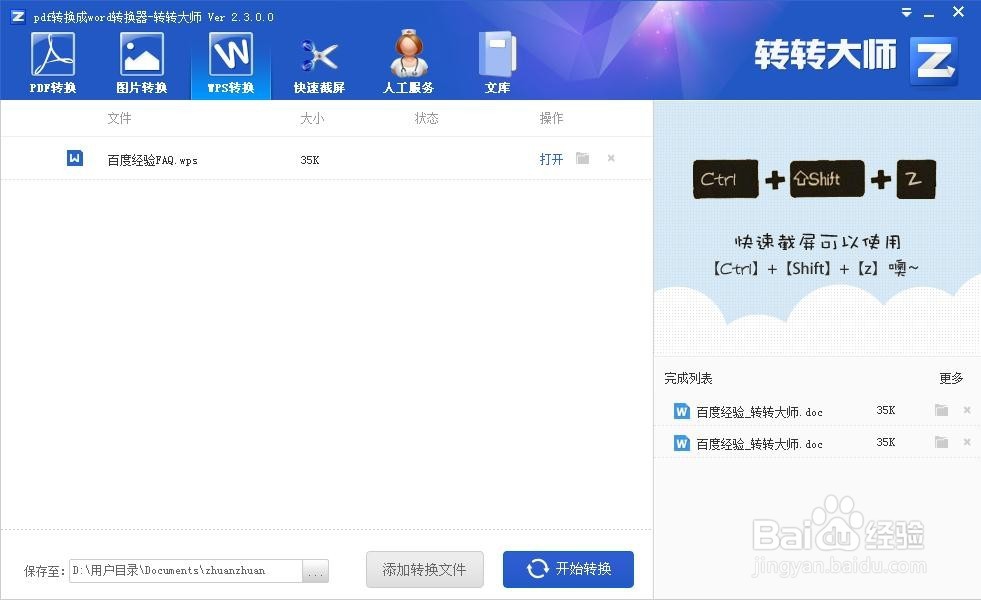This screenshot has width=981, height=600.
Task: Open folder of first completed 百度经验_转转大师.doc
Action: point(940,411)
